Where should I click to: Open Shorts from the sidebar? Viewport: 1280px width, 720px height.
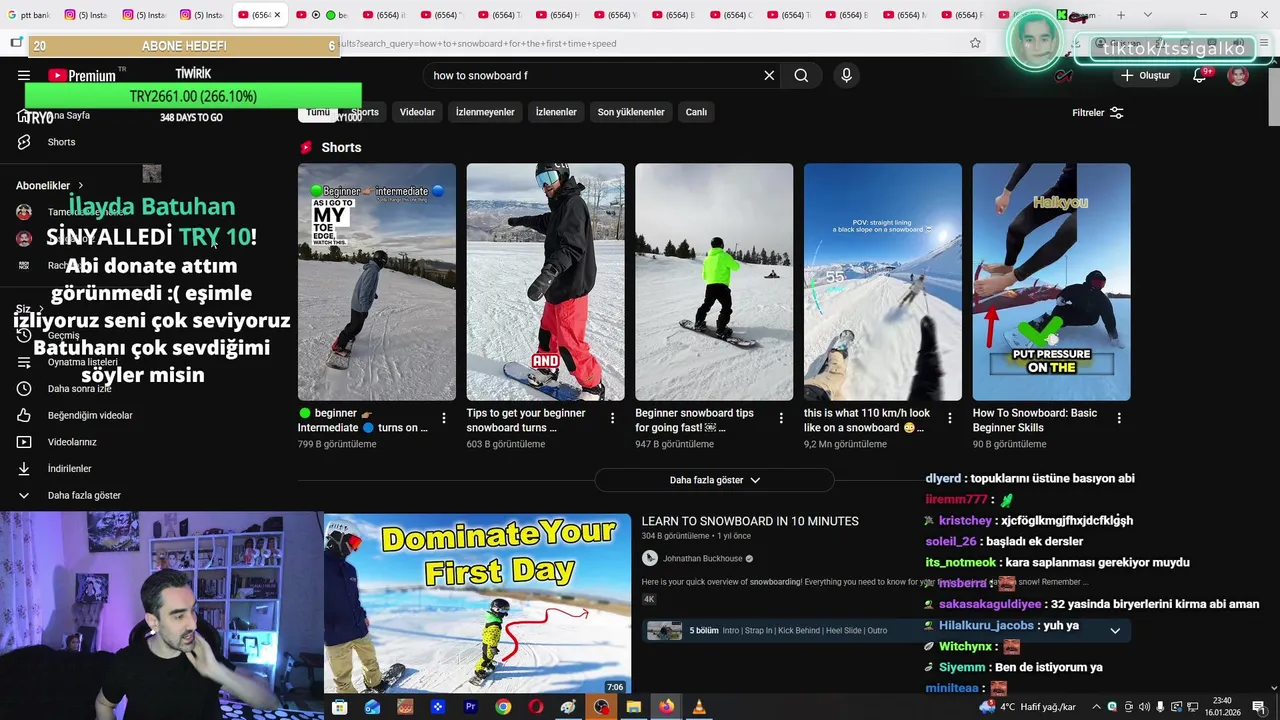tap(61, 142)
